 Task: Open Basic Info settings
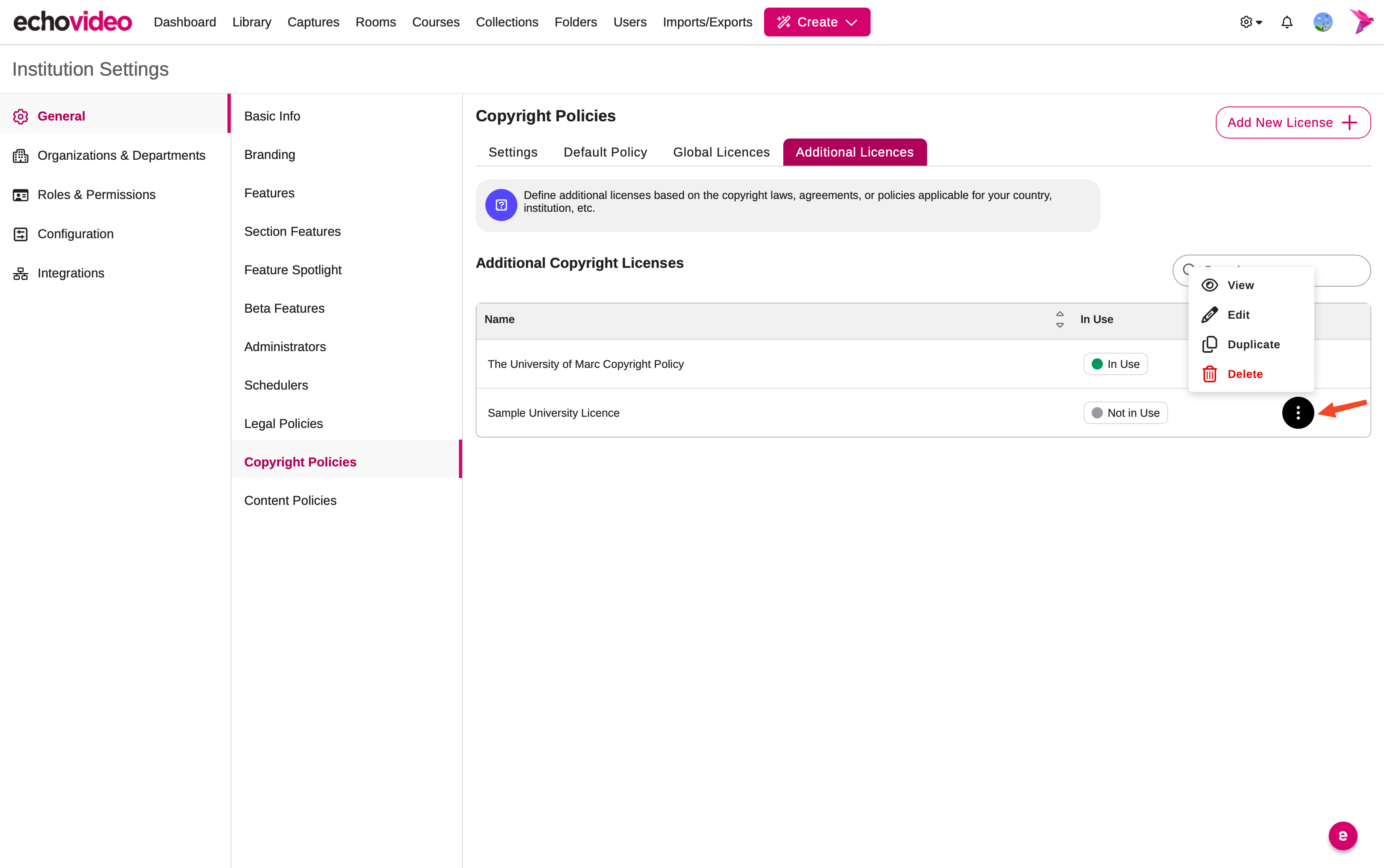(346, 117)
